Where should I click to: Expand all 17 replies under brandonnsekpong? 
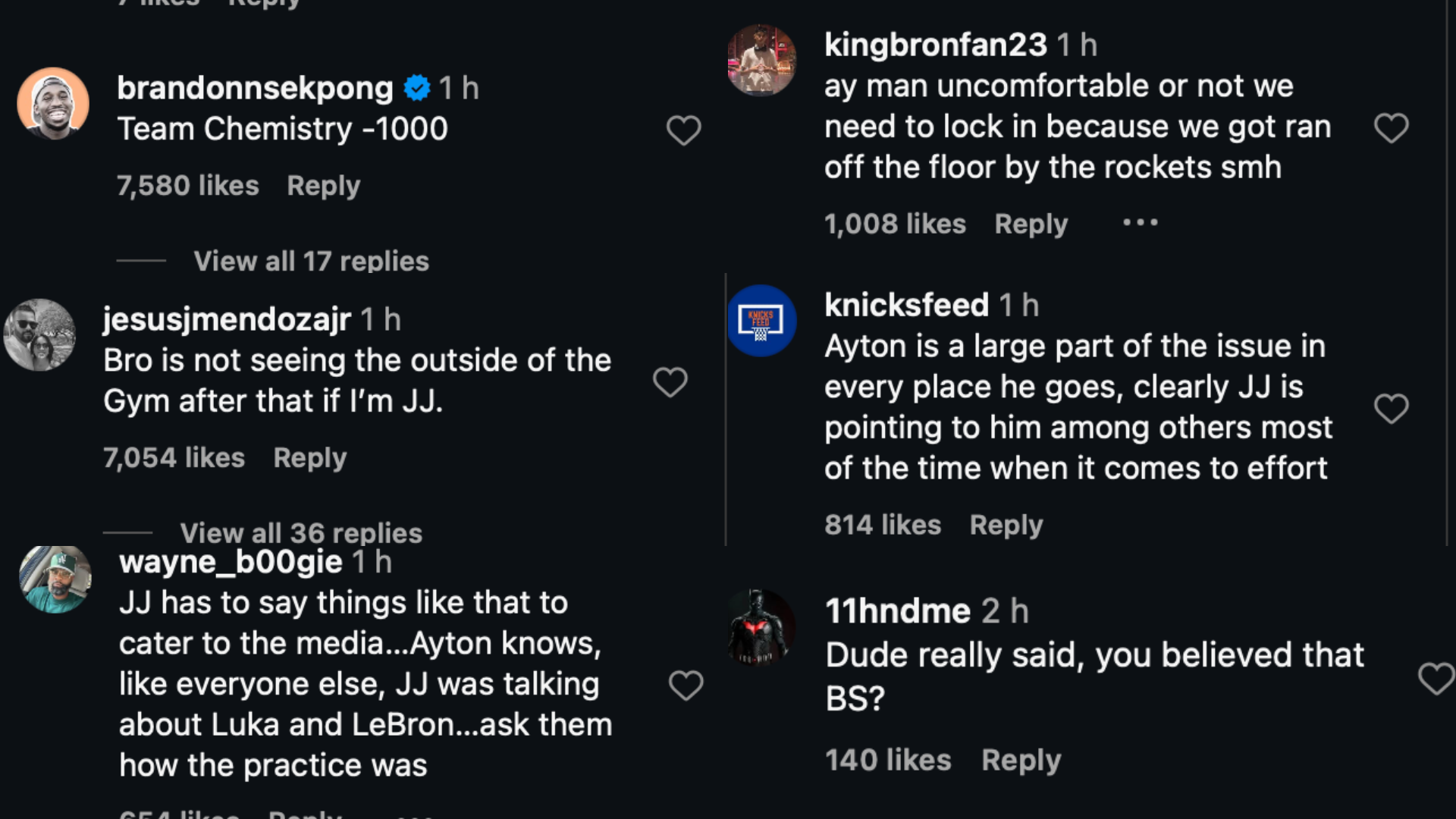[x=311, y=261]
